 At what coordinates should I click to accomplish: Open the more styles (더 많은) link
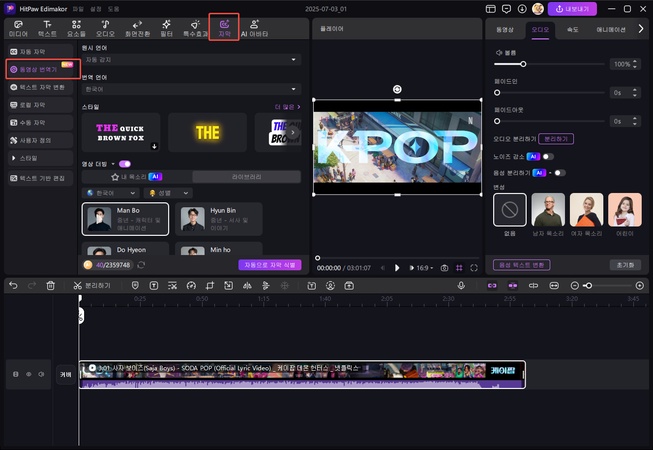[x=287, y=107]
